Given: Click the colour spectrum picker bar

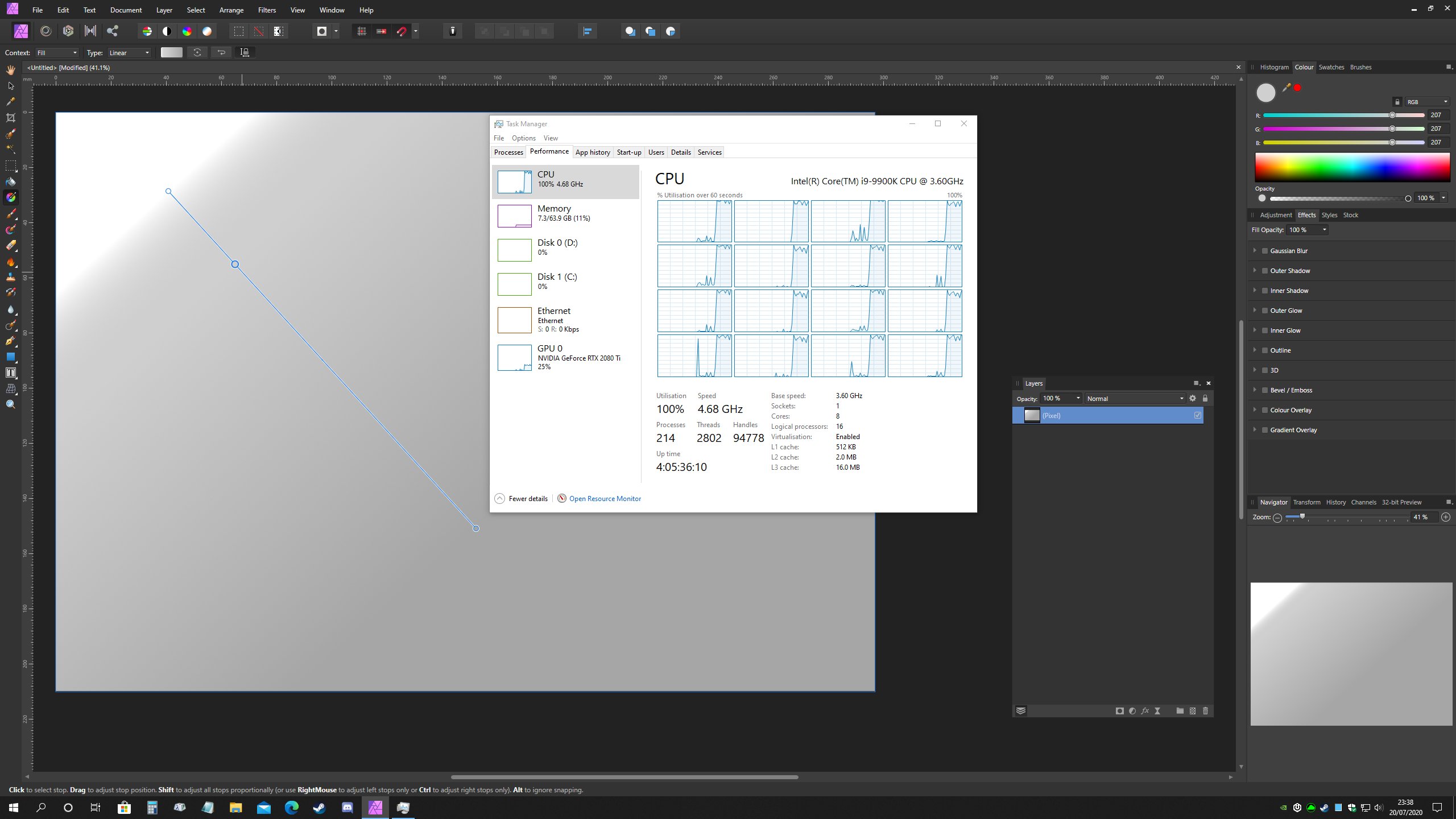Looking at the screenshot, I should [x=1352, y=167].
